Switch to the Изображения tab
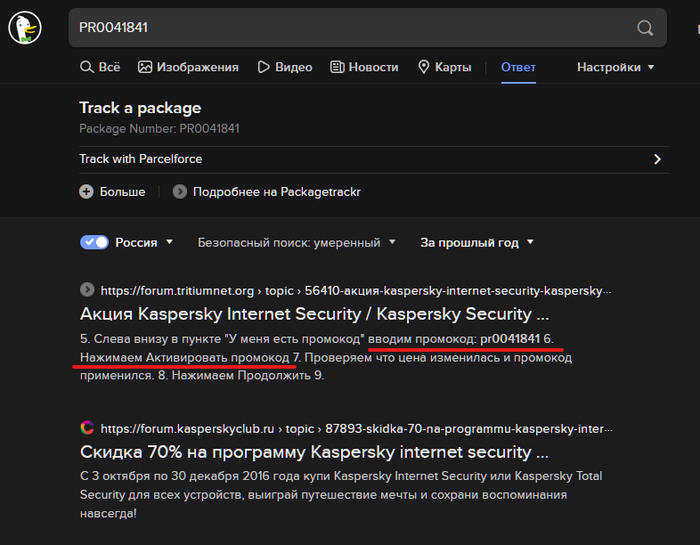This screenshot has width=700, height=545. pos(188,67)
